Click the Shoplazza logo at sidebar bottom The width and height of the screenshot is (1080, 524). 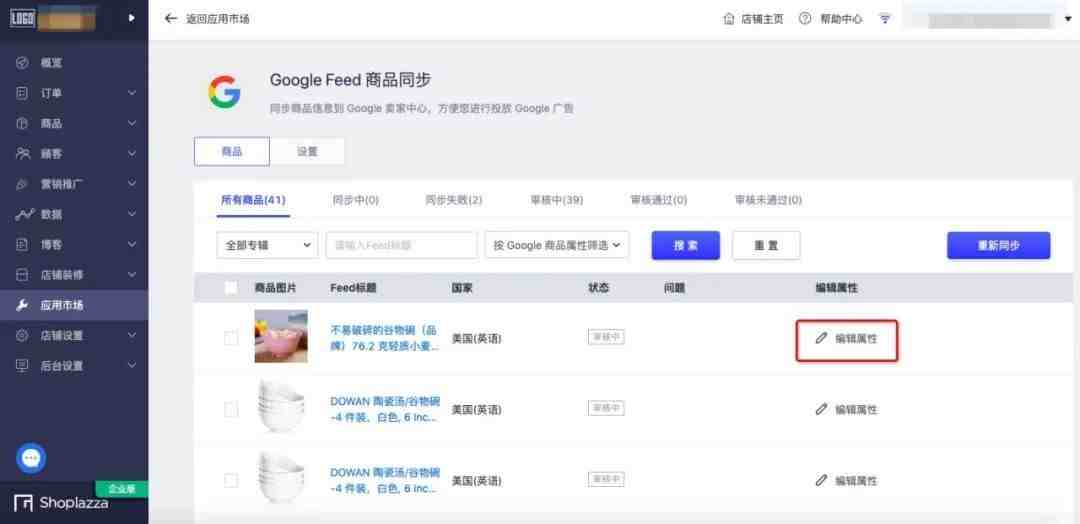click(x=61, y=503)
